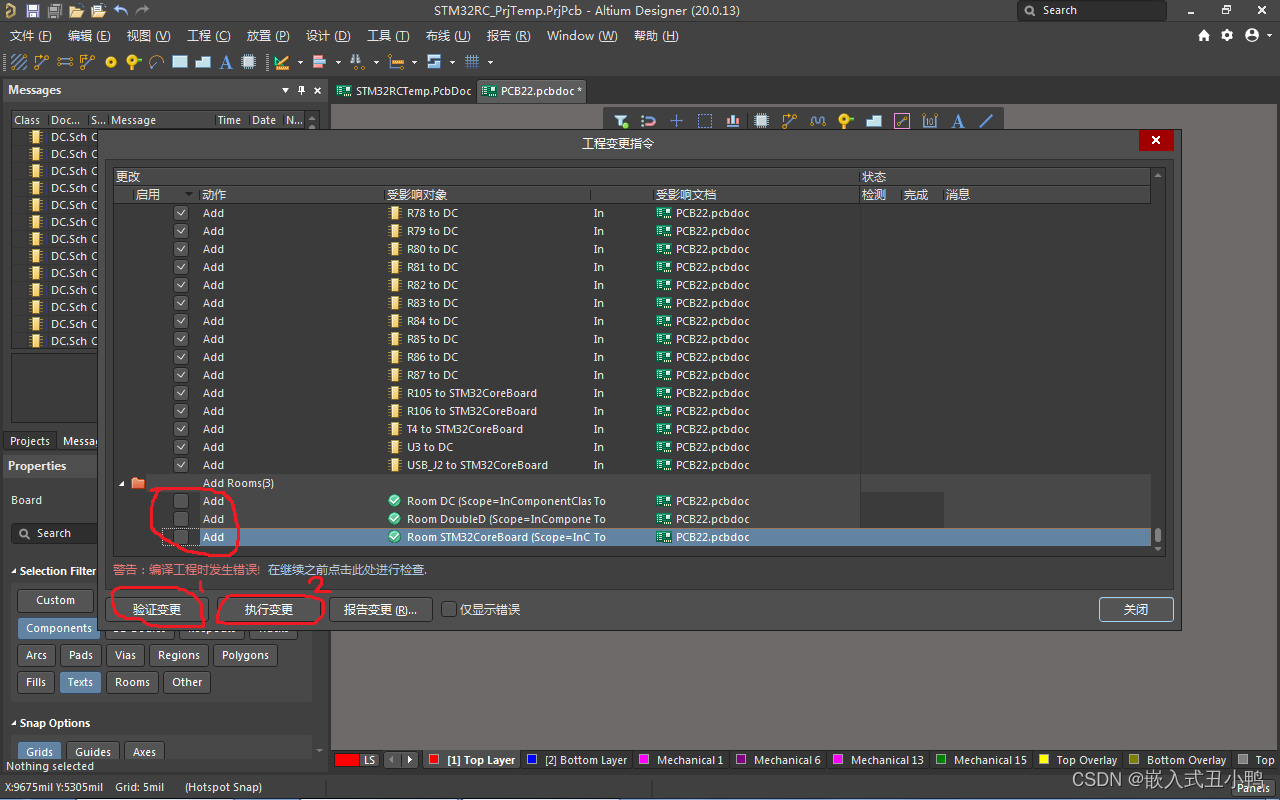Open the 设计 (D) menu
Screen dimensions: 1280x800
328,36
